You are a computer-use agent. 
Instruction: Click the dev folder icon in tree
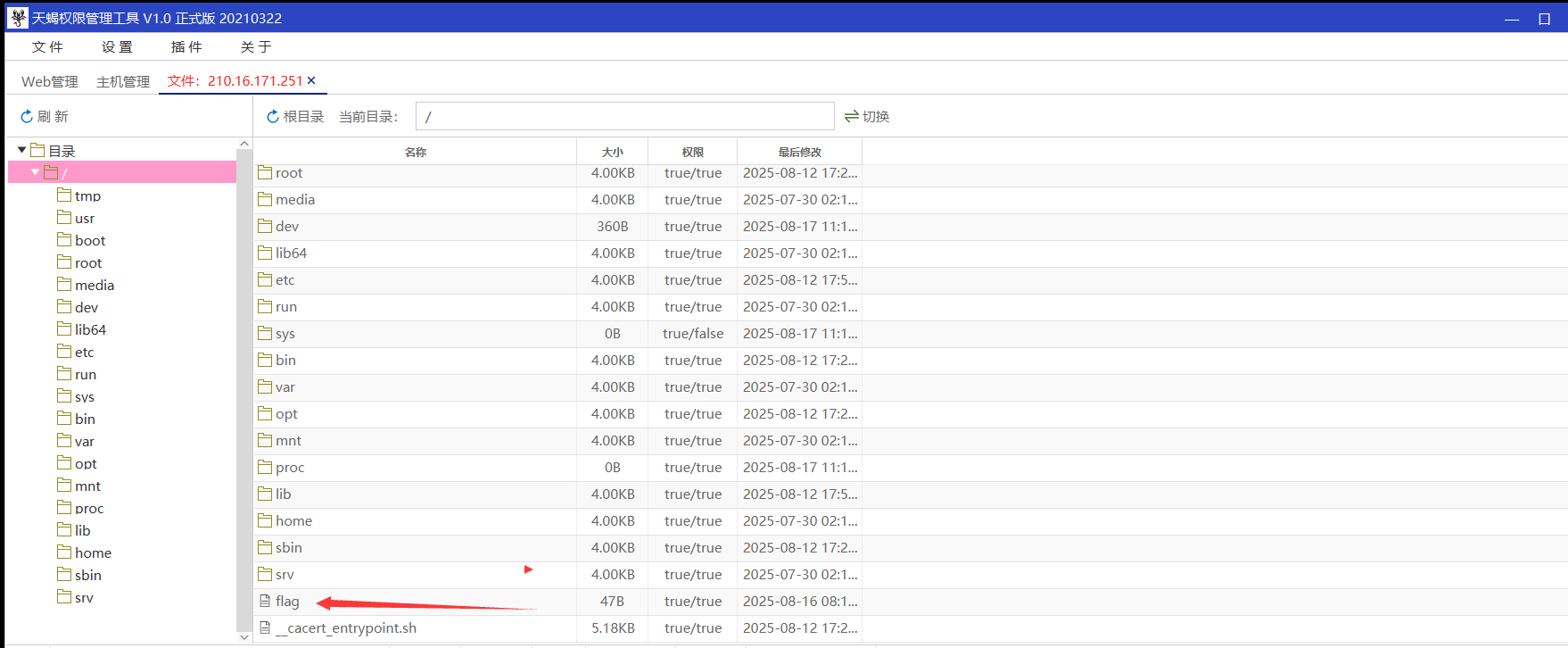click(64, 306)
